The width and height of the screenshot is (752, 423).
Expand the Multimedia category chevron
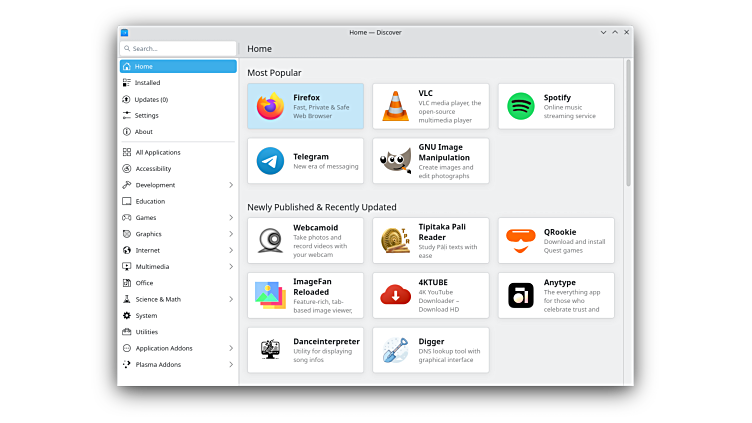[231, 267]
